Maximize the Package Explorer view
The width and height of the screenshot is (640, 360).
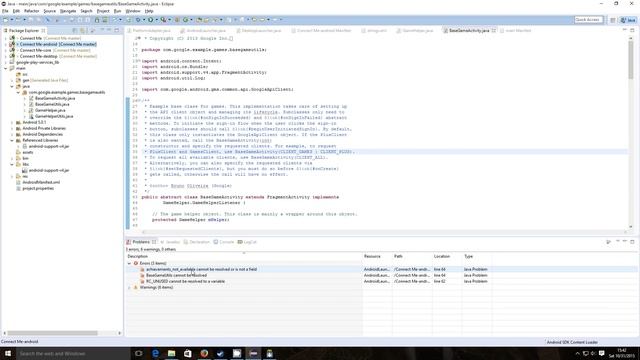117,30
